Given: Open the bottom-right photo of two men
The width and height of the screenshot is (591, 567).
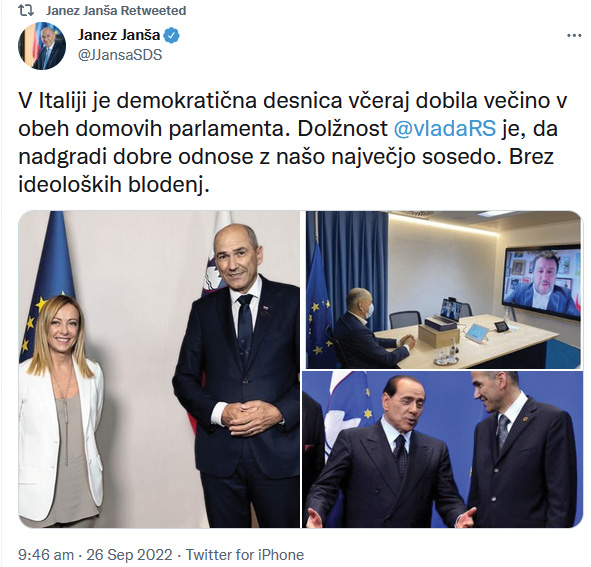Looking at the screenshot, I should click(x=443, y=449).
